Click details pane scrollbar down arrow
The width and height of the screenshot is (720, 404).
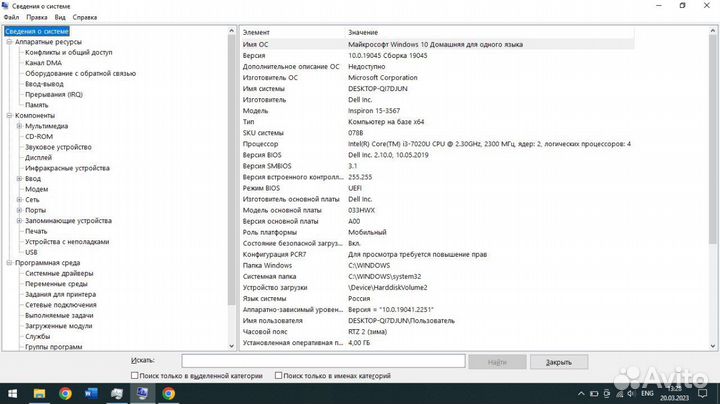pos(713,346)
